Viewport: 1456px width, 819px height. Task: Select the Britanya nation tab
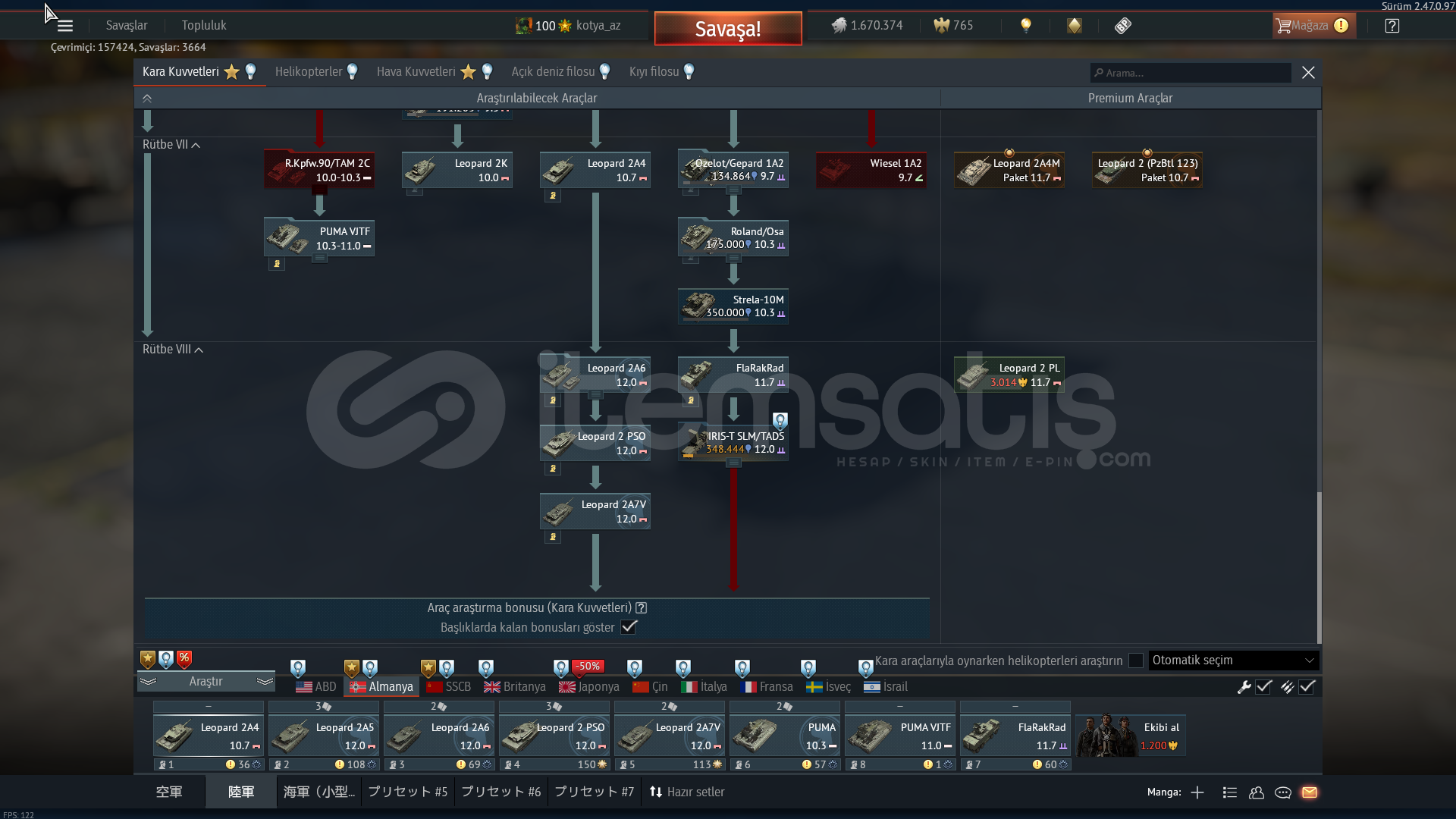515,686
